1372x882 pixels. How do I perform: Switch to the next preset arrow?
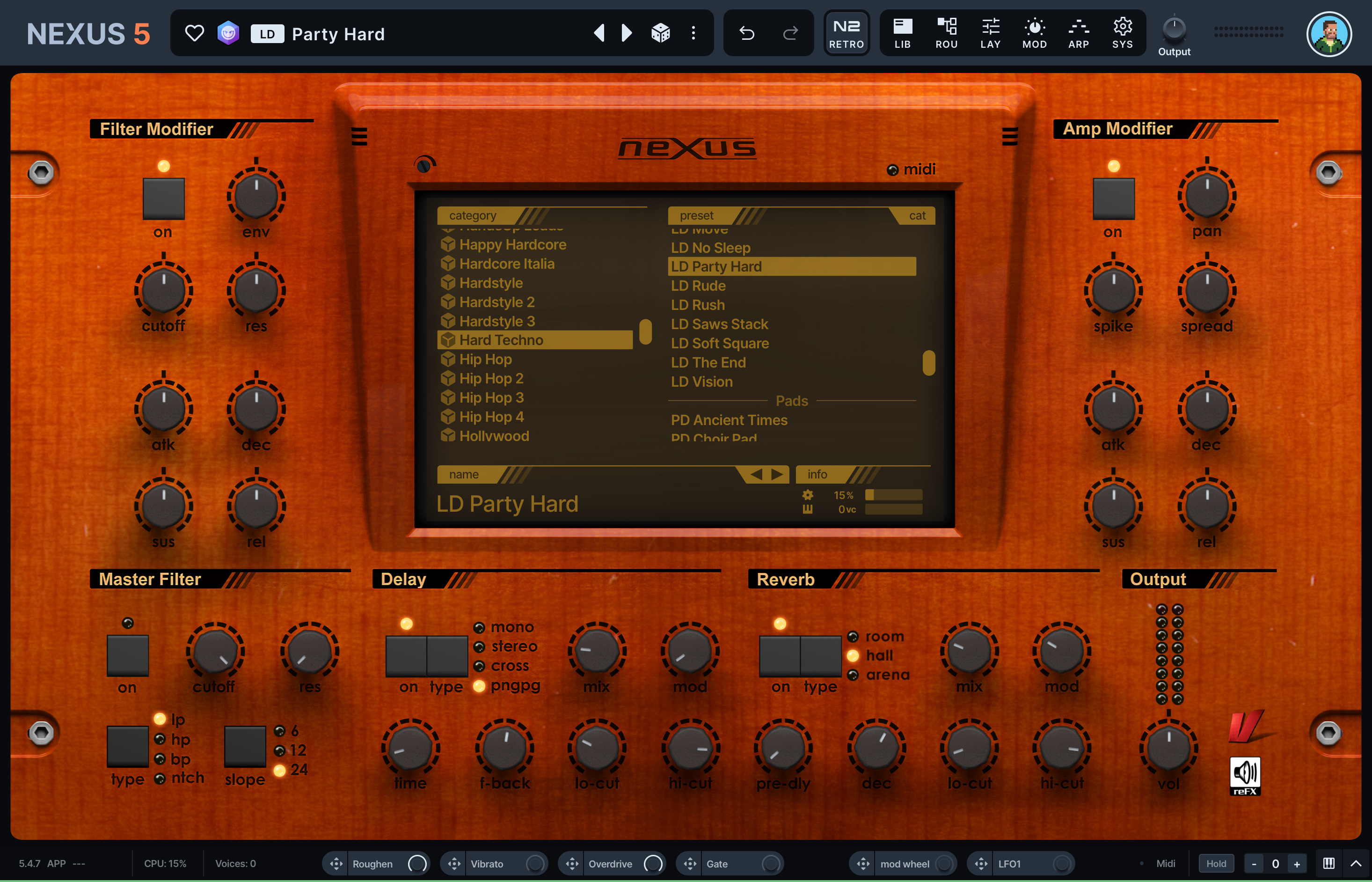click(x=627, y=33)
